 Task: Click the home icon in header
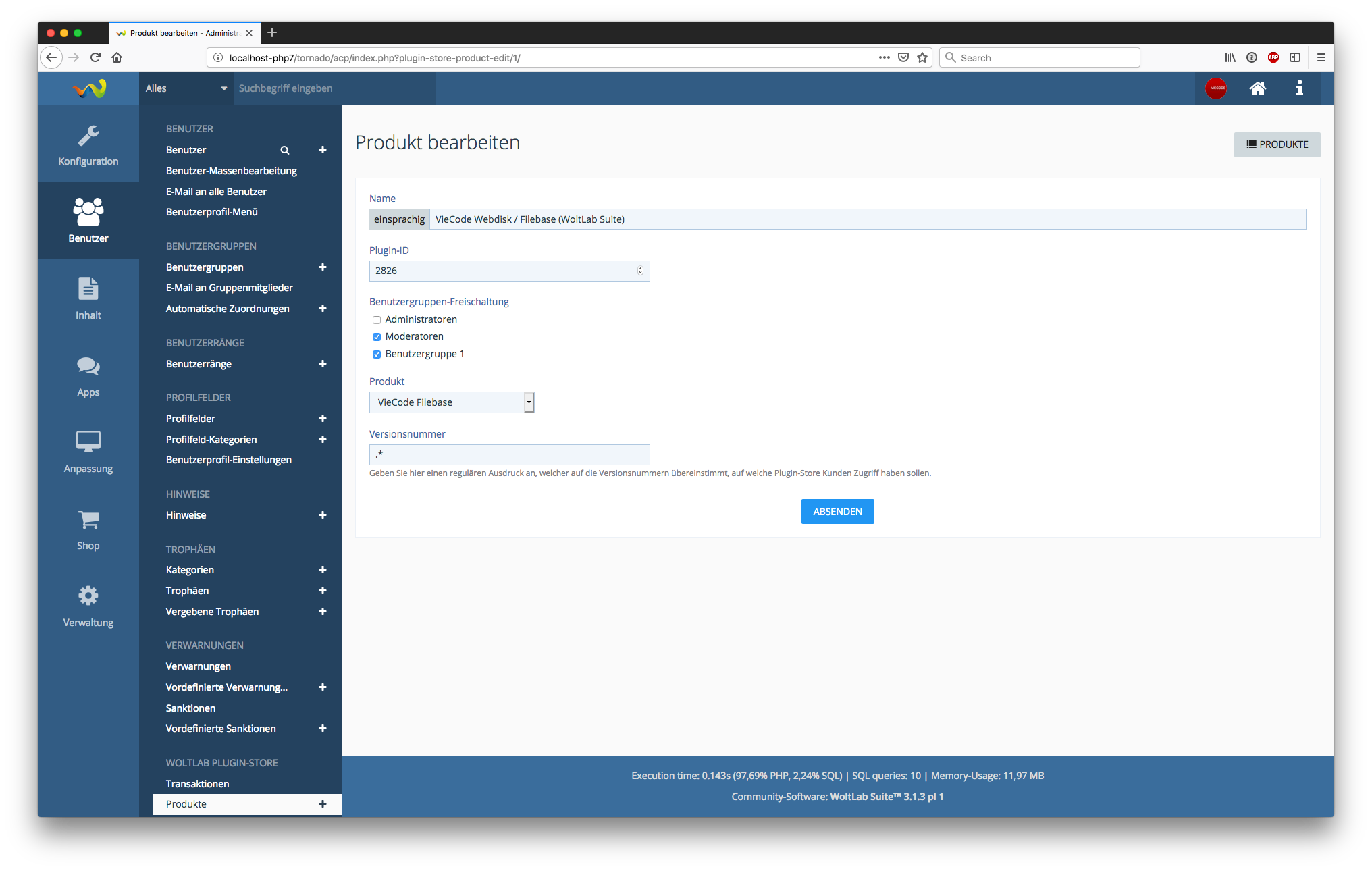pos(1257,88)
